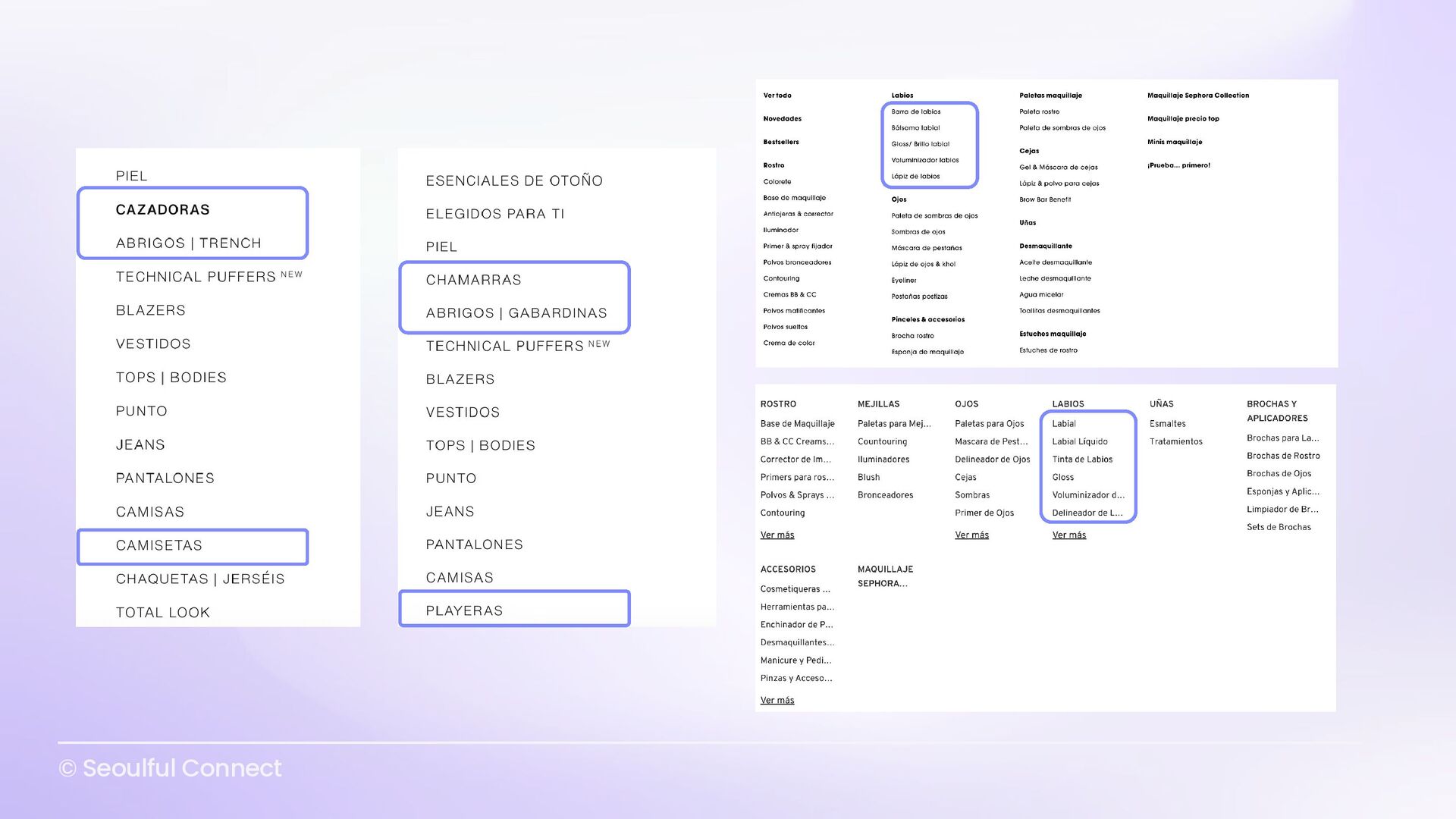1456x819 pixels.
Task: Click Barra de labios link
Action: (915, 111)
